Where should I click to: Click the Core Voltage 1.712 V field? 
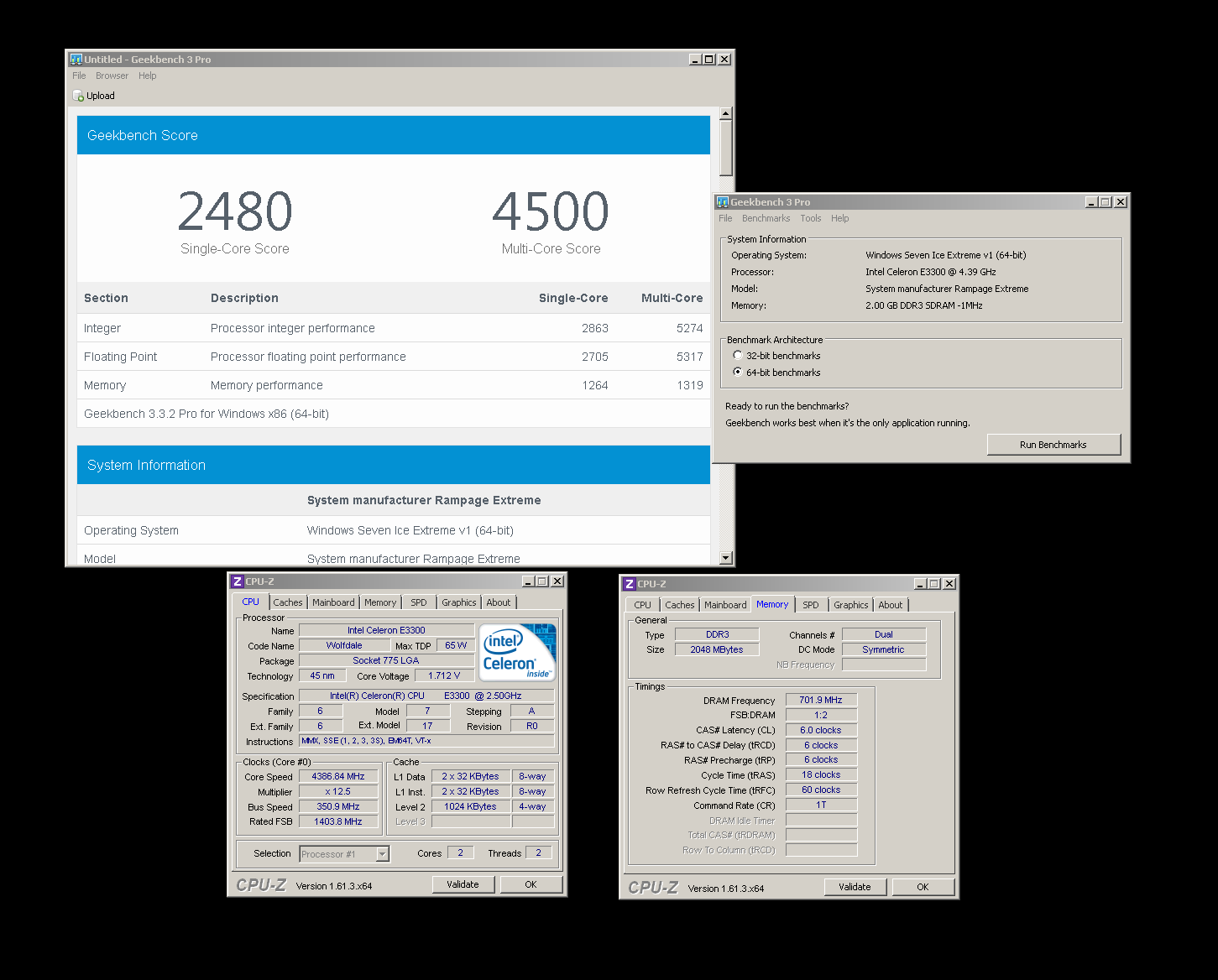(444, 675)
